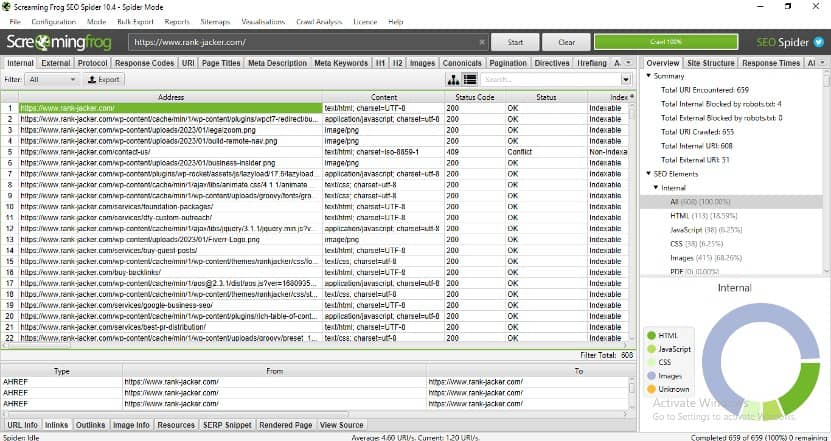The width and height of the screenshot is (831, 441).
Task: Open the URL Info bottom tab
Action: point(22,425)
